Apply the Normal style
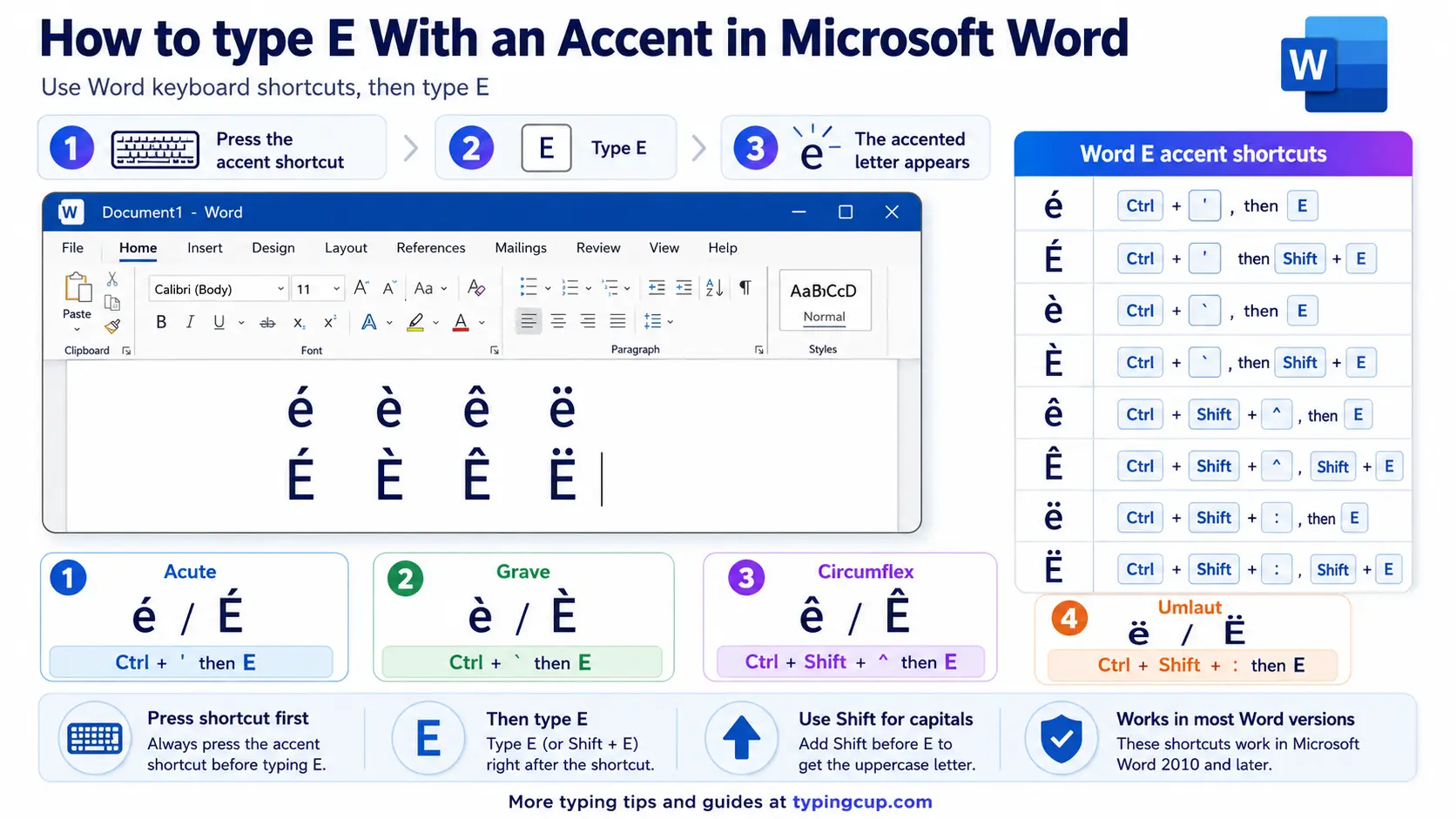Screen dimensions: 1456x819 point(825,300)
